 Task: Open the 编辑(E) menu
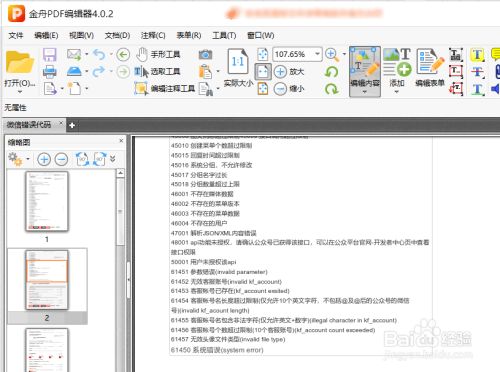coord(46,35)
